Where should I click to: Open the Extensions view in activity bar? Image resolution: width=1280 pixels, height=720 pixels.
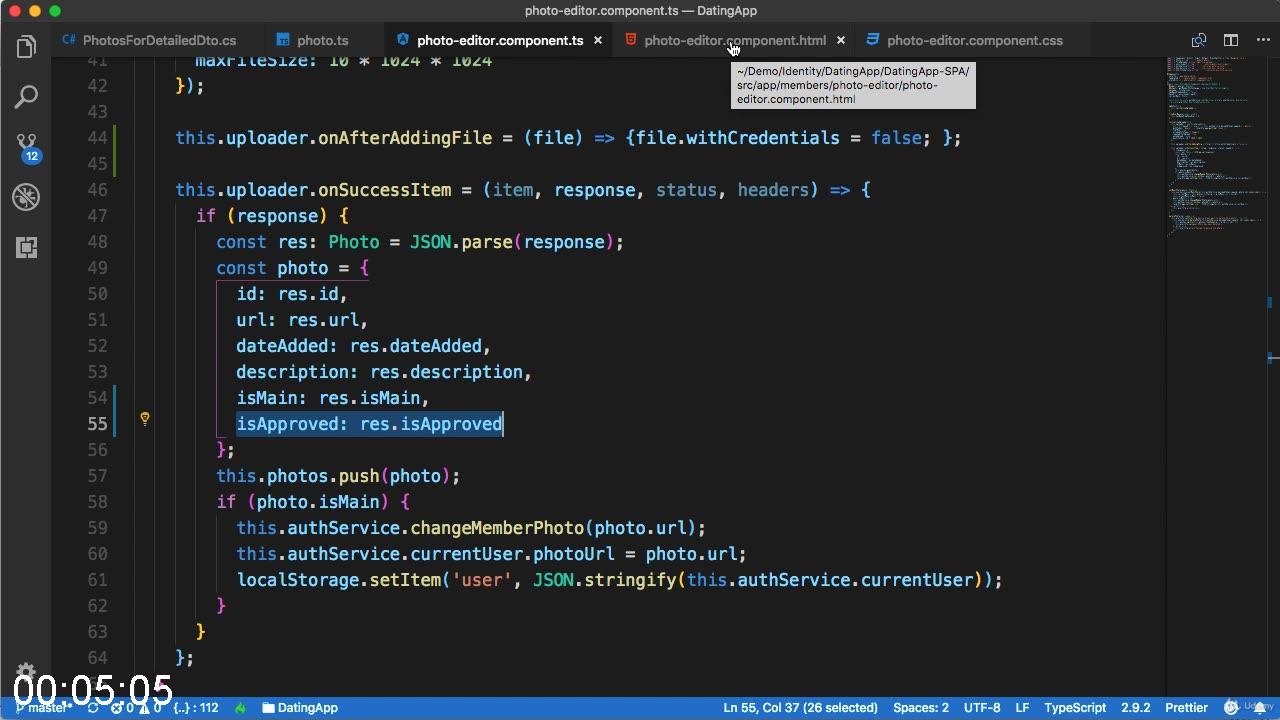[26, 247]
